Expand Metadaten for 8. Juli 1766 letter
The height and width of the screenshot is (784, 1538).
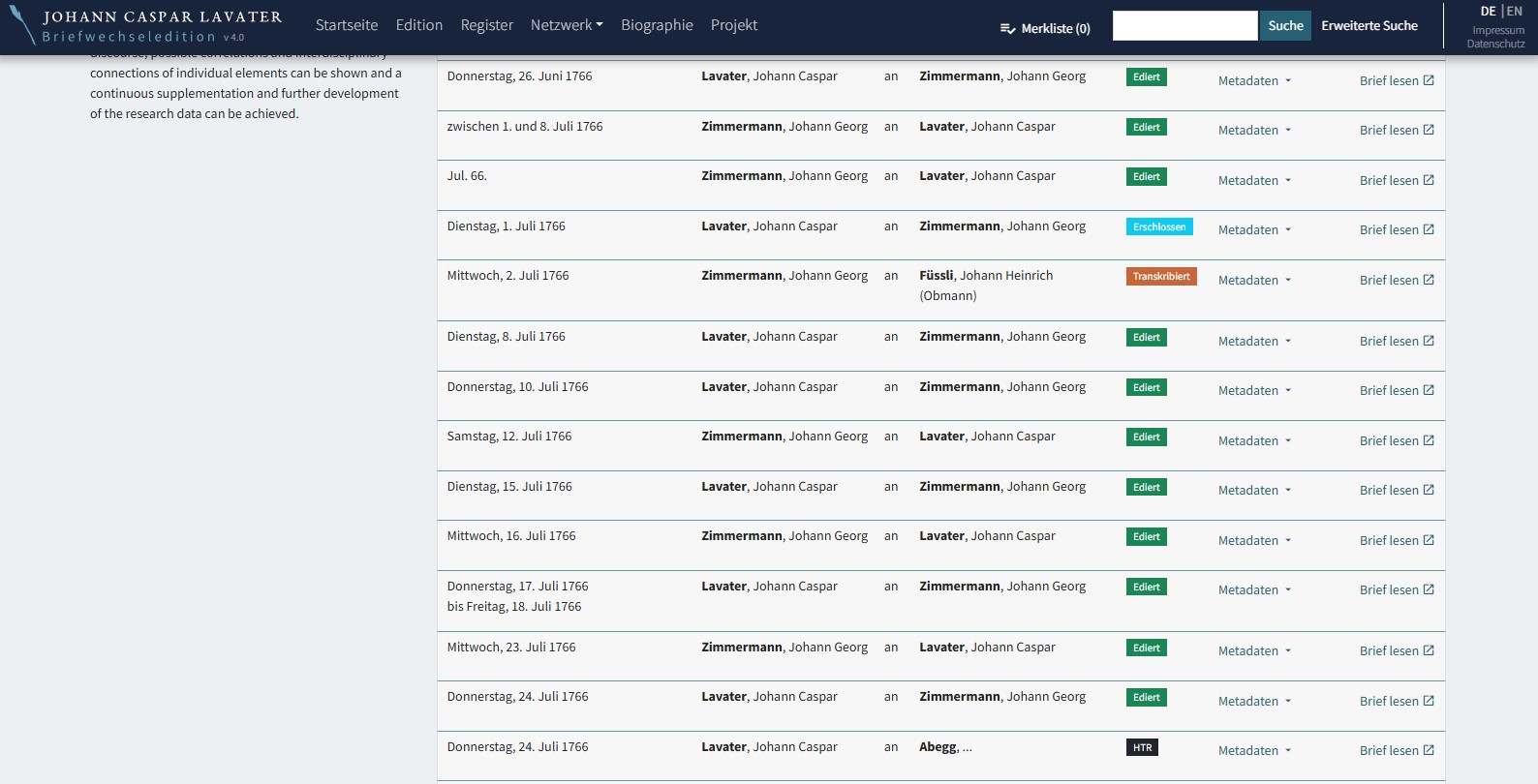coord(1254,341)
